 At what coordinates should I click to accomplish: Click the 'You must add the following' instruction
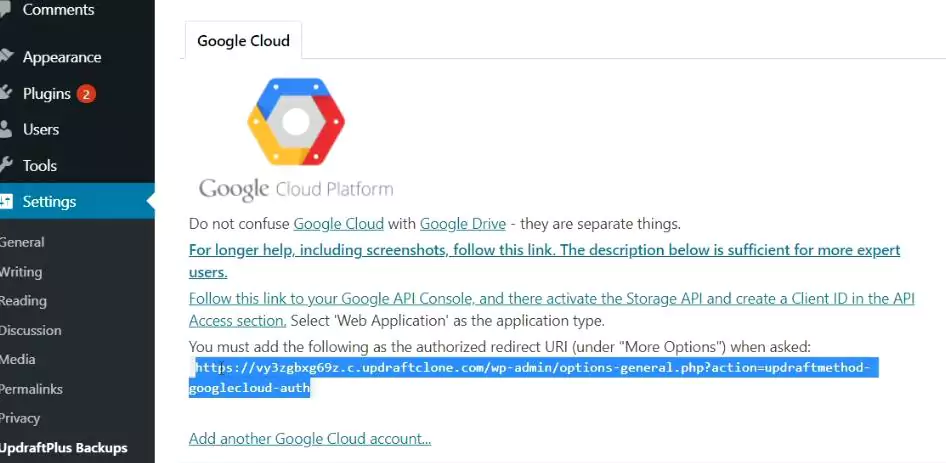coord(500,346)
